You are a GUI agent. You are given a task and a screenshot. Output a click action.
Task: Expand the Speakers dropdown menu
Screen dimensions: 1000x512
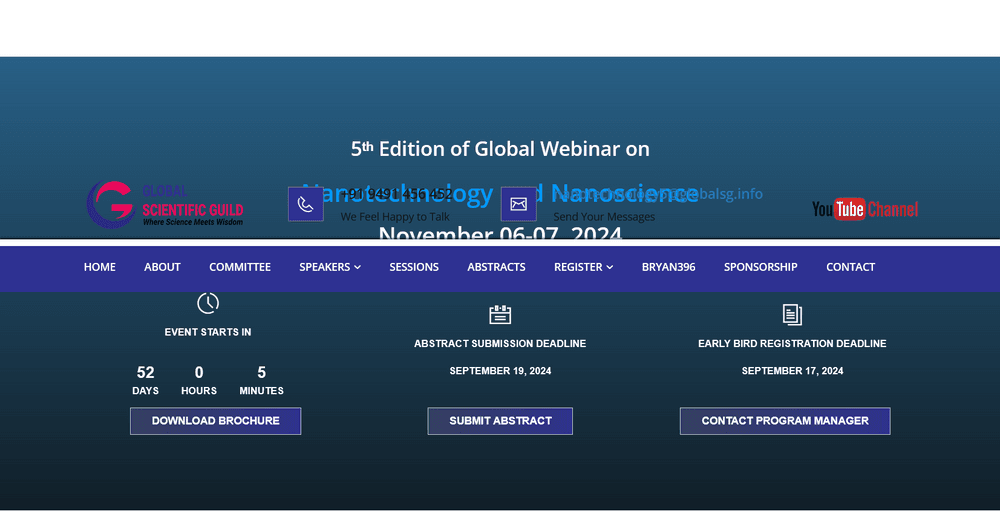coord(329,267)
